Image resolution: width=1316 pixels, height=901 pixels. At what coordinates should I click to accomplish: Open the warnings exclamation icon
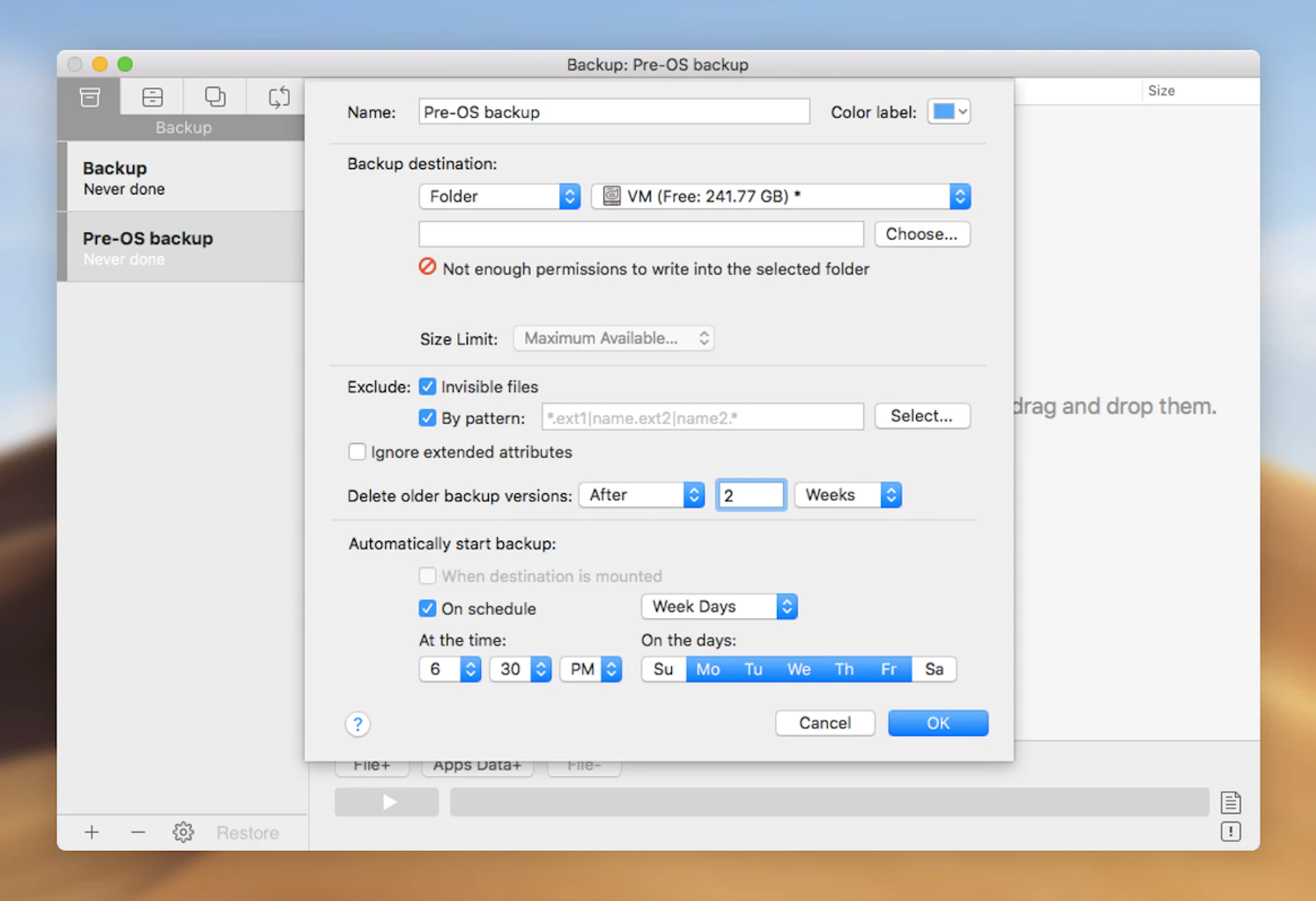[x=1231, y=831]
